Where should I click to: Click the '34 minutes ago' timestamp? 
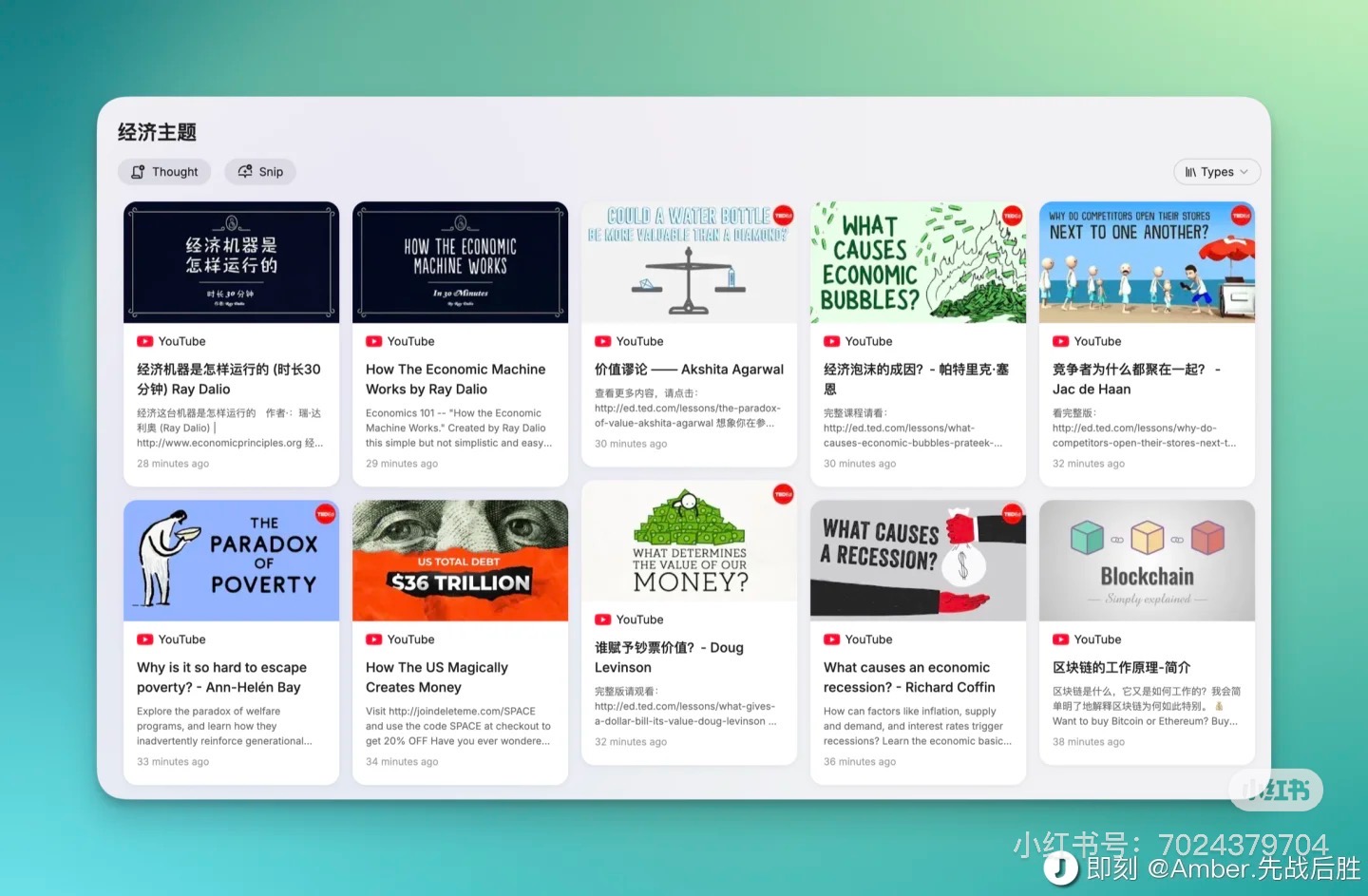click(402, 762)
